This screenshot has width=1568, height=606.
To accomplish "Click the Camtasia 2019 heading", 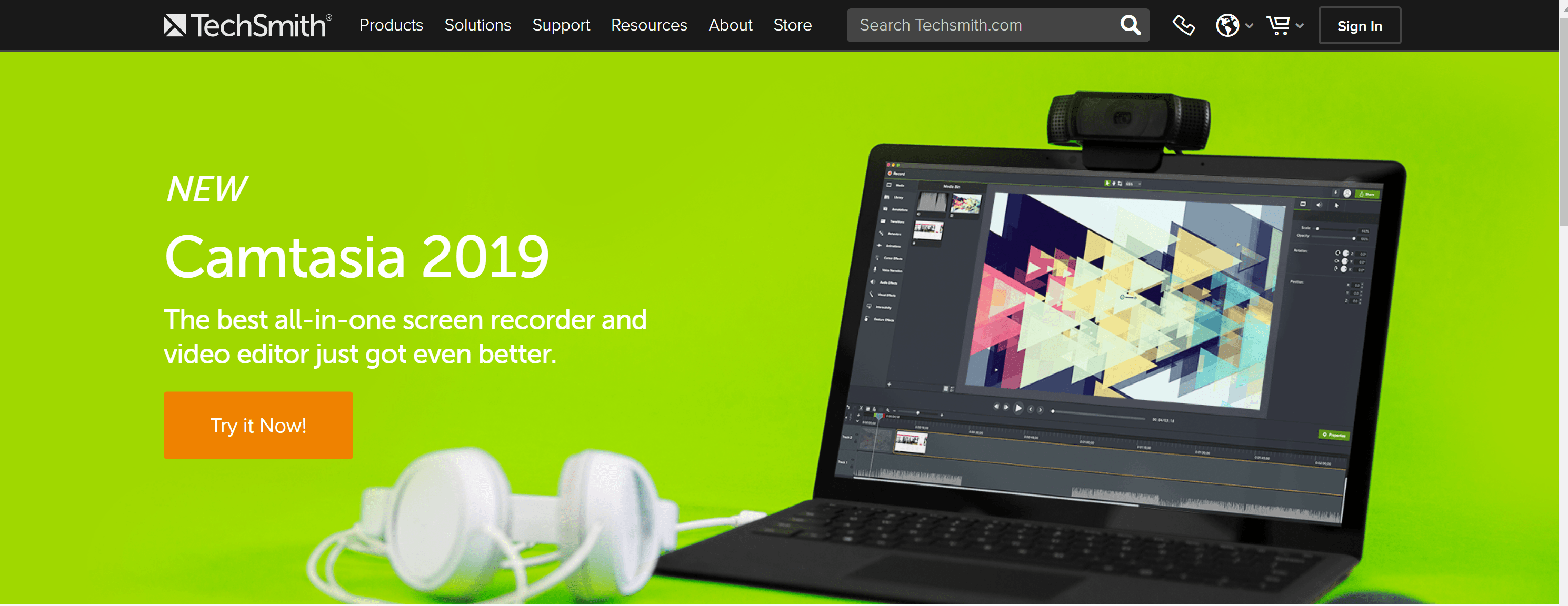I will (357, 257).
